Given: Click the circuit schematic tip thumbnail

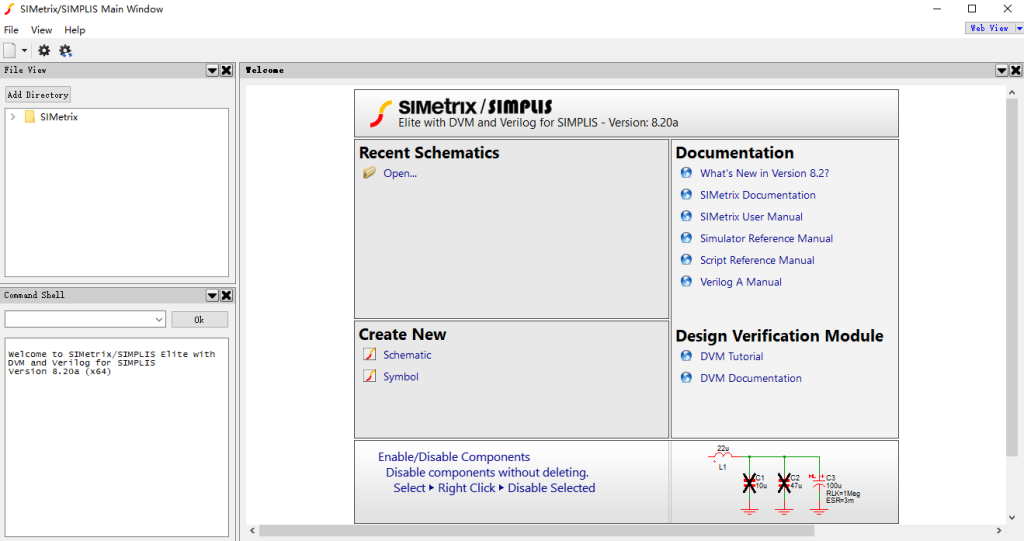Looking at the screenshot, I should click(784, 482).
